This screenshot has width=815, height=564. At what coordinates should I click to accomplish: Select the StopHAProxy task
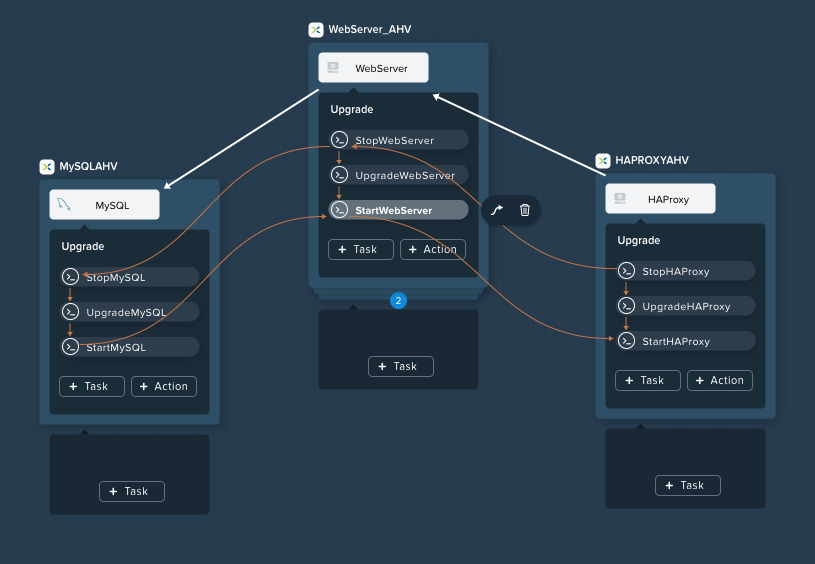coord(686,271)
